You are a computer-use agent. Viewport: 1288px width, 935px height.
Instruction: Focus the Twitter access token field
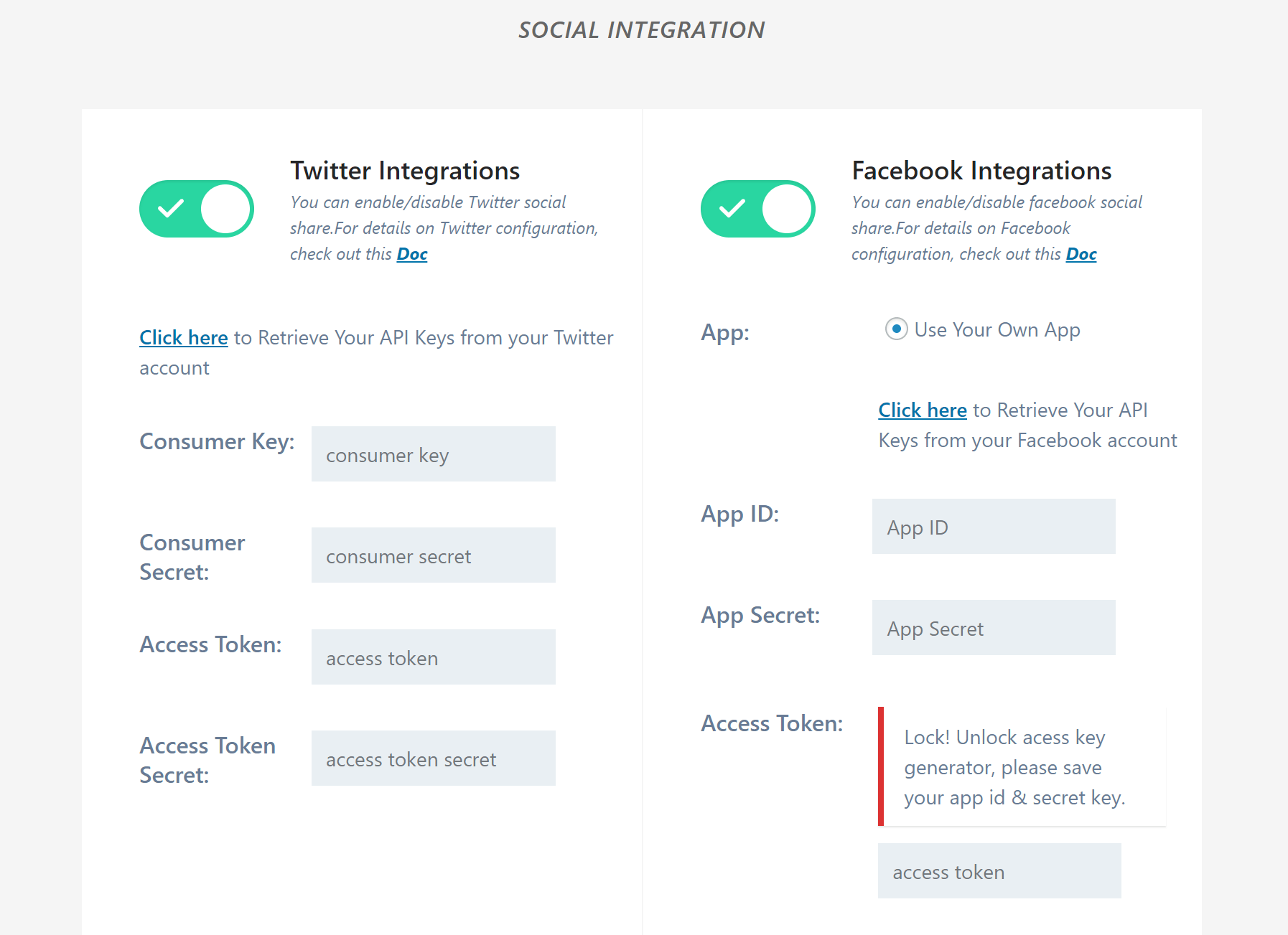coord(434,657)
